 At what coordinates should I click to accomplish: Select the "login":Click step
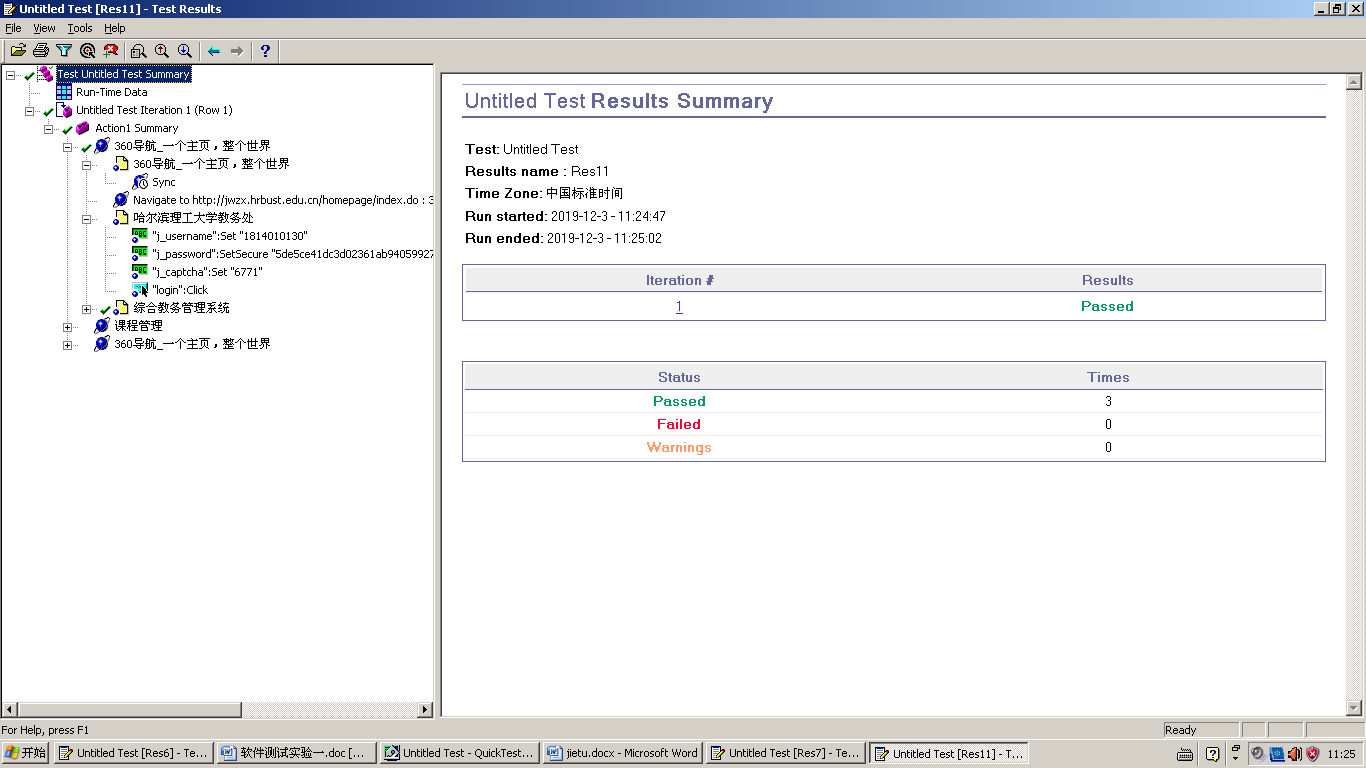click(180, 290)
